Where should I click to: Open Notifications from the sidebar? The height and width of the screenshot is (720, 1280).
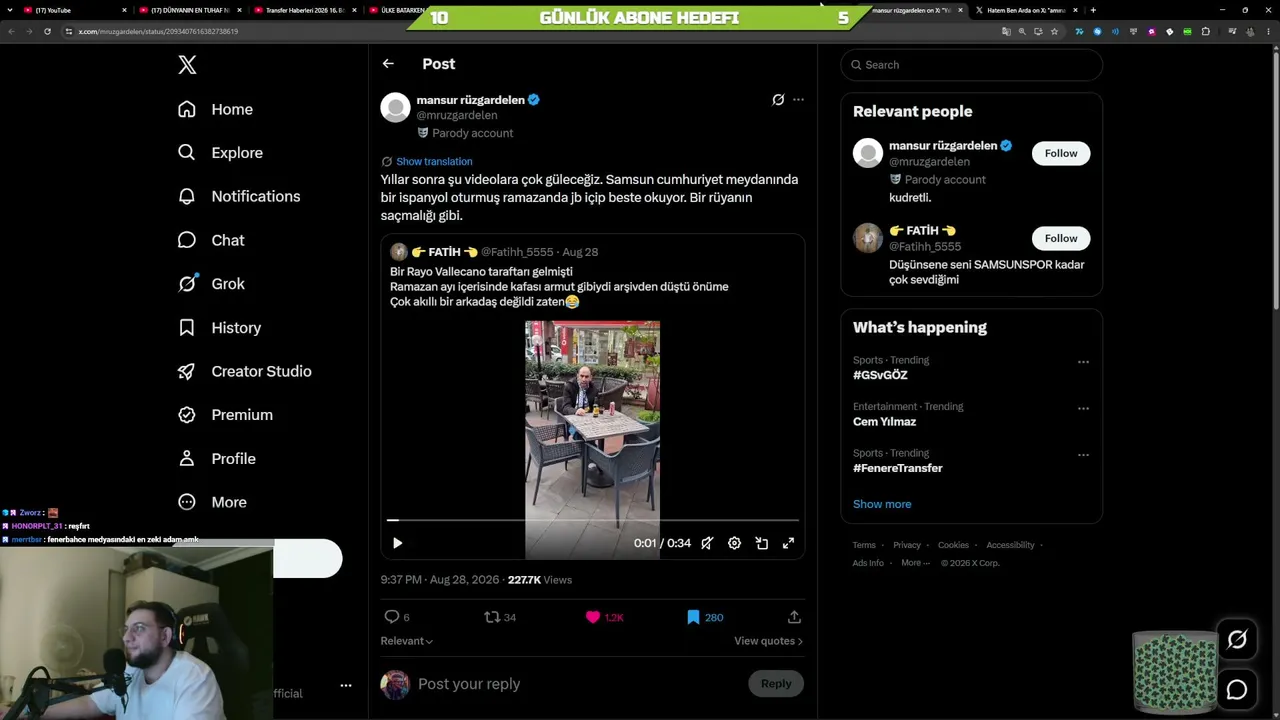[x=238, y=196]
